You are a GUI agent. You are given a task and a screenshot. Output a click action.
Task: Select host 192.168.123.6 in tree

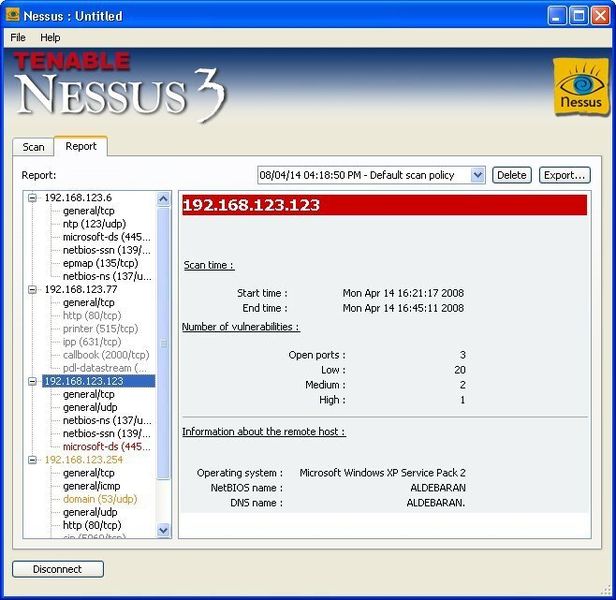coord(78,198)
